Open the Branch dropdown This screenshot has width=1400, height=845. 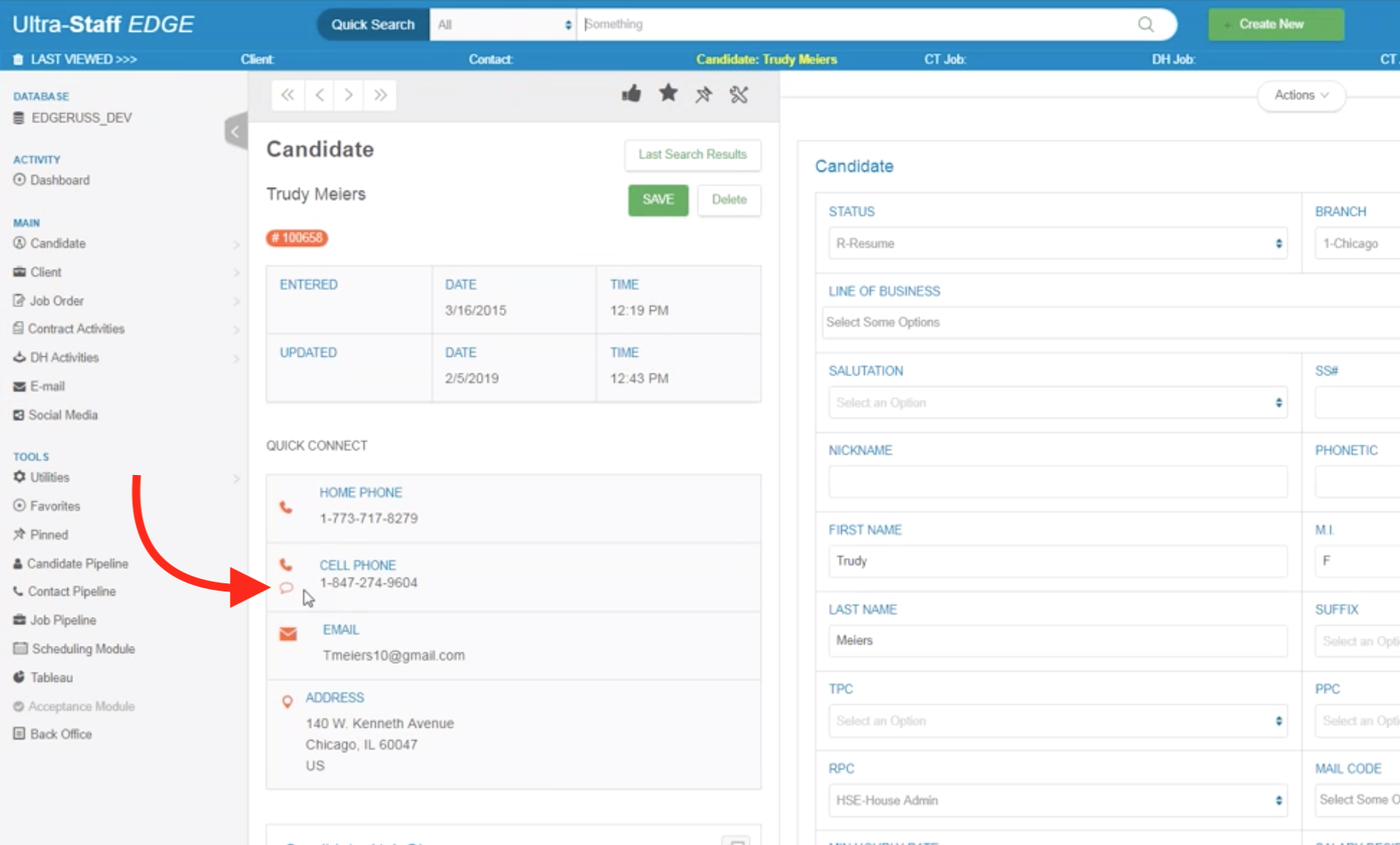click(1357, 244)
